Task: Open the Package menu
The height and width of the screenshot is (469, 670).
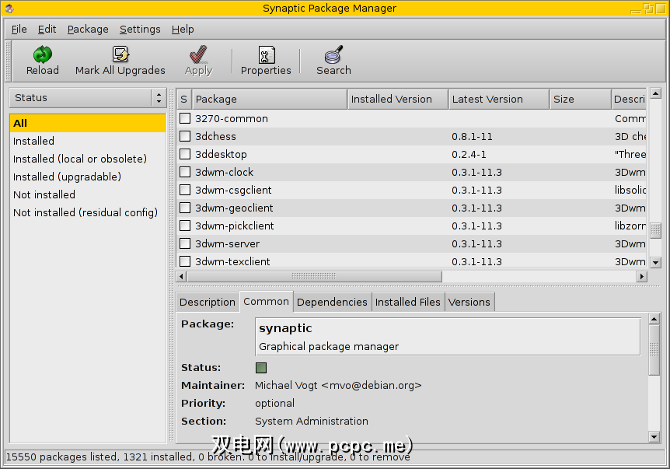Action: pos(88,29)
